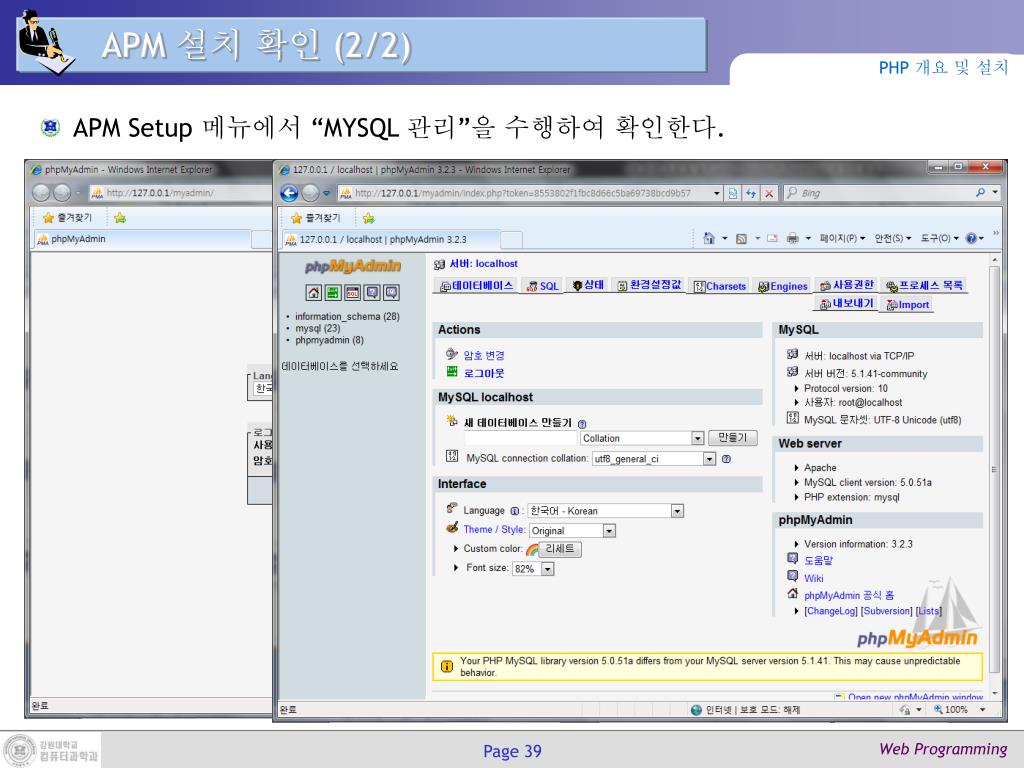Screen dimensions: 1024x768
Task: Click the red Stop loading icon
Action: click(769, 193)
